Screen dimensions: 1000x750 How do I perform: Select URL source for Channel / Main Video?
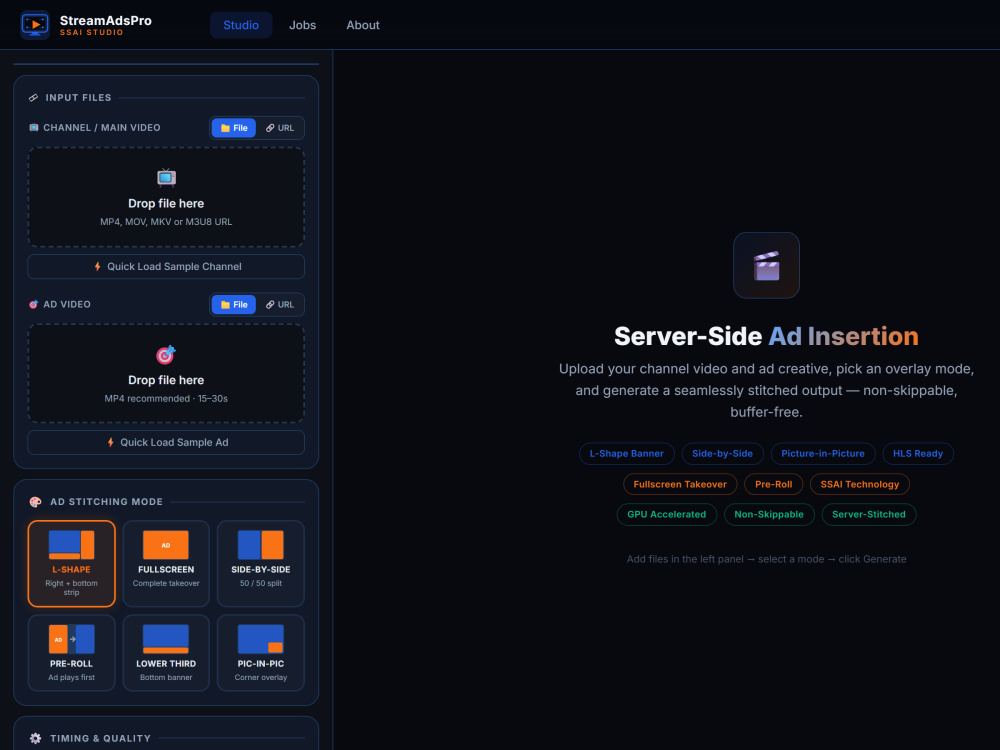pos(280,128)
